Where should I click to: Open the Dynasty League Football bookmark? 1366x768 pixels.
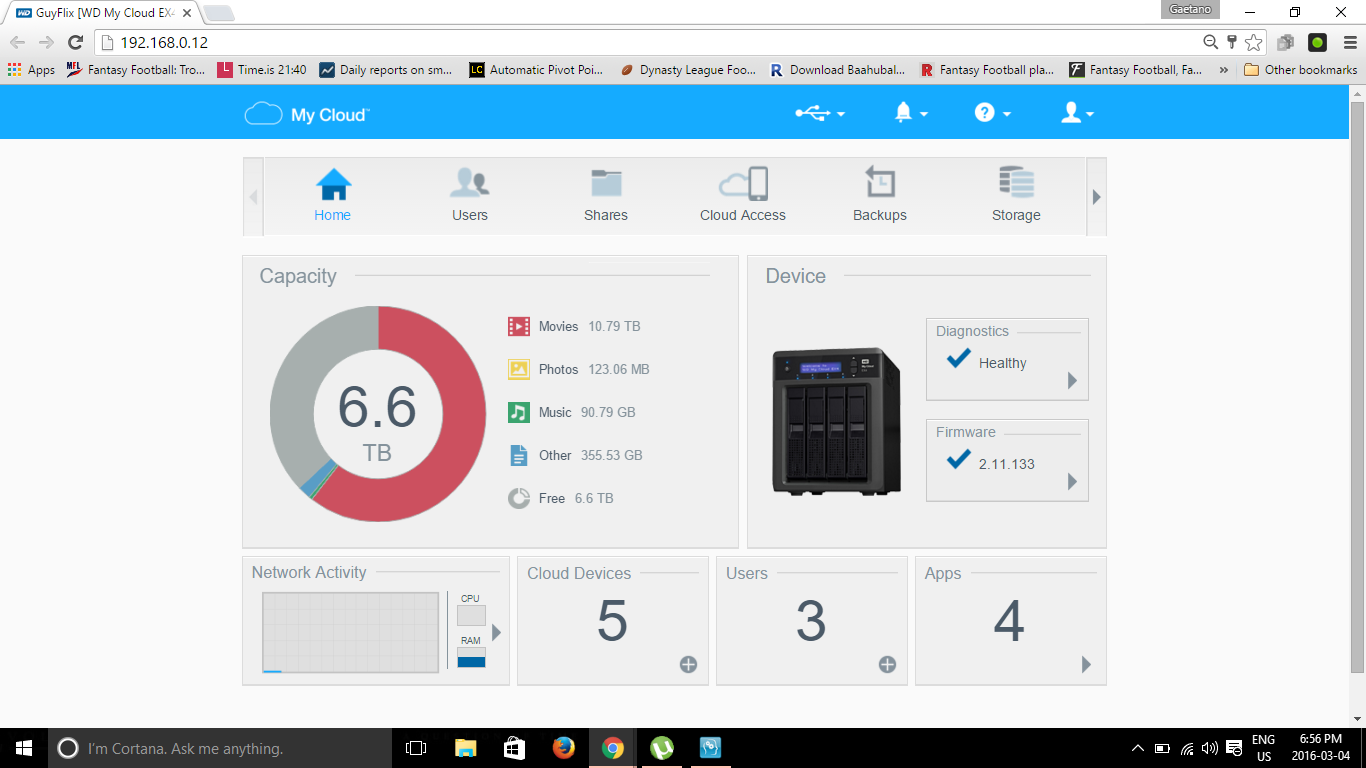[688, 70]
